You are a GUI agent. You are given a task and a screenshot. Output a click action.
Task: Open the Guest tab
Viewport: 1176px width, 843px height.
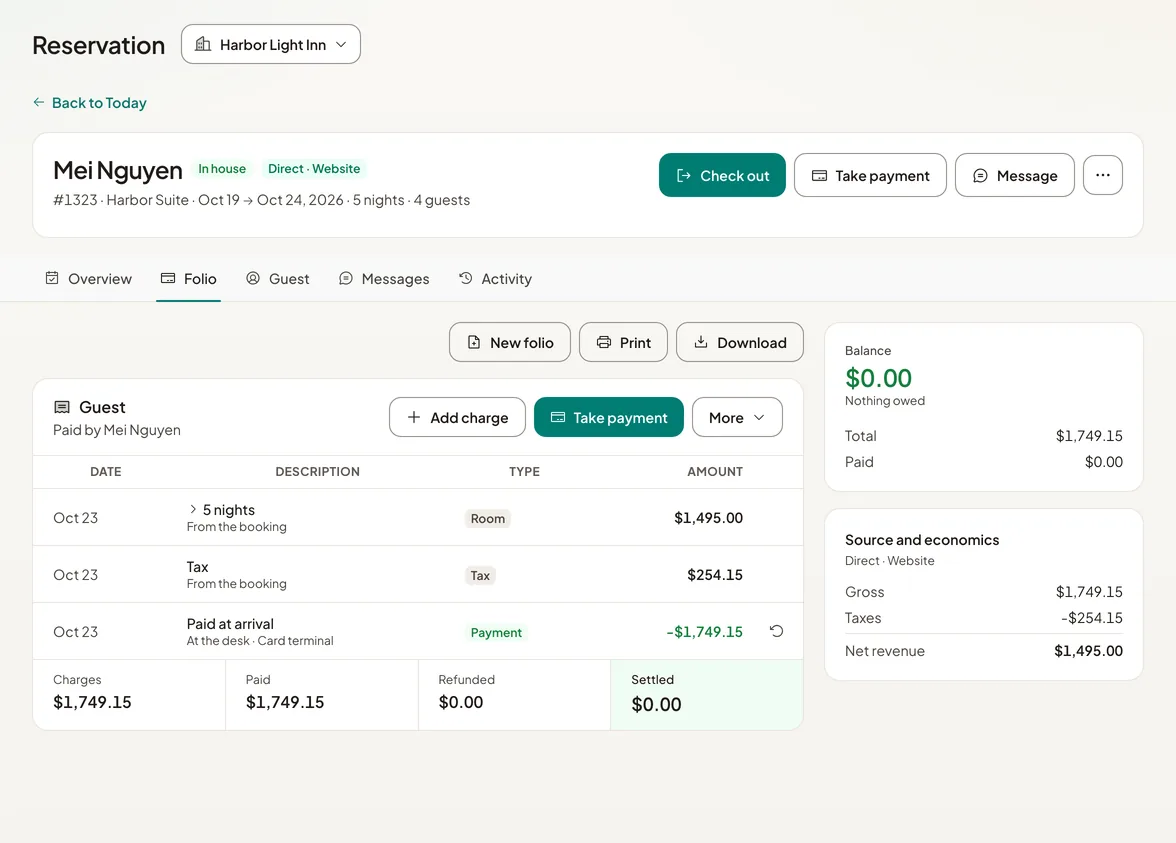[278, 279]
